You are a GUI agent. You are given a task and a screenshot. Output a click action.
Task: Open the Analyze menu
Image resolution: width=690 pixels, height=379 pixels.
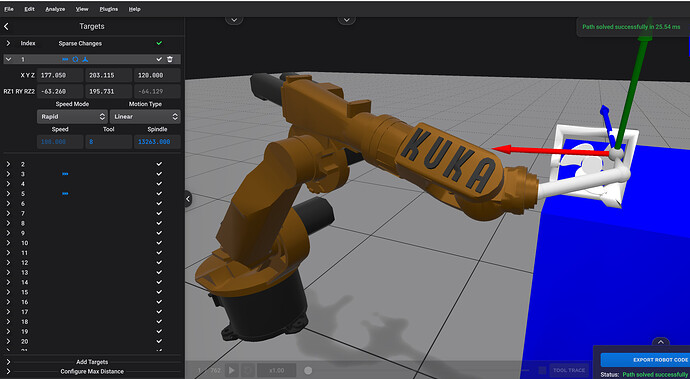click(55, 9)
